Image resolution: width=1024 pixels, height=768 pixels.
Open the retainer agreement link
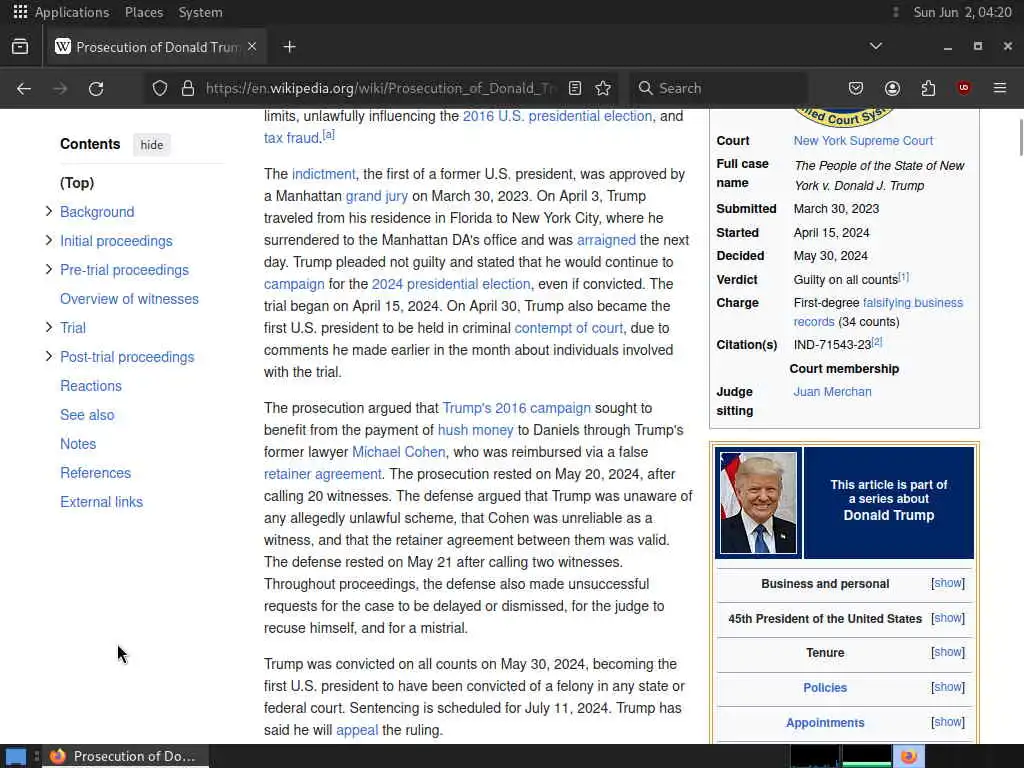pos(323,474)
